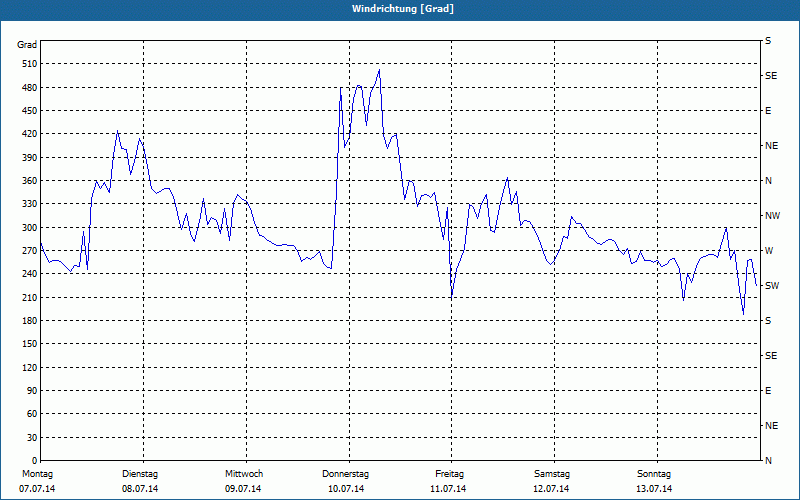Viewport: 800px width, 500px height.
Task: Click the 120 y-axis tick label
Action: pos(30,367)
